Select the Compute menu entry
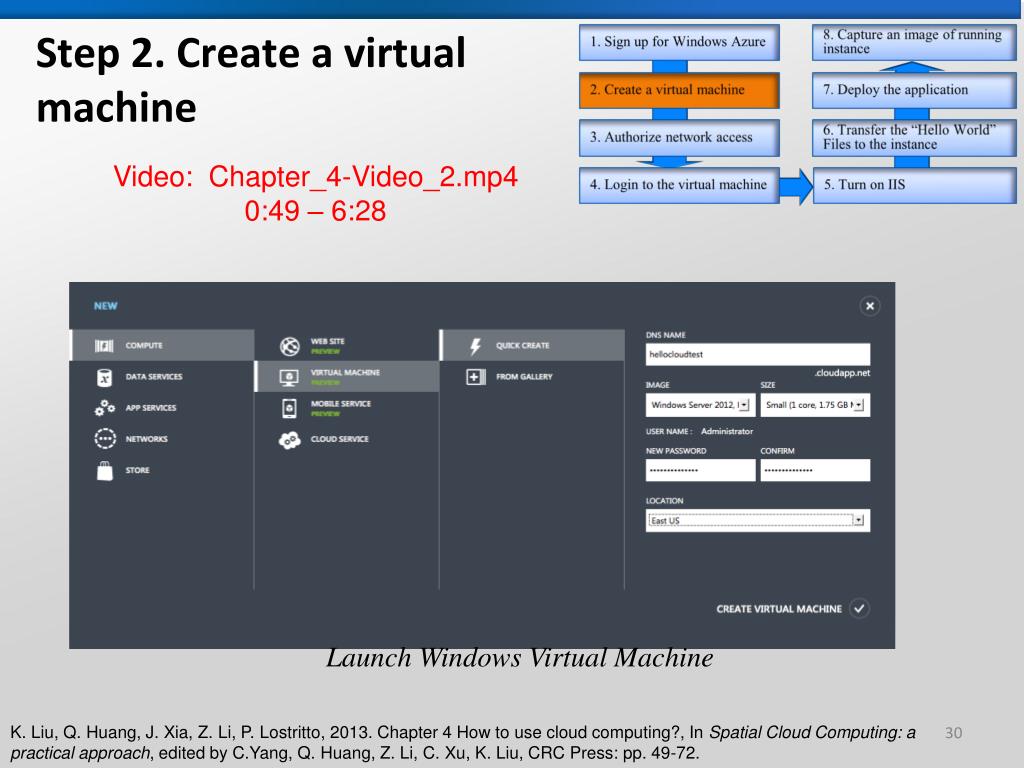The width and height of the screenshot is (1024, 768). click(162, 345)
